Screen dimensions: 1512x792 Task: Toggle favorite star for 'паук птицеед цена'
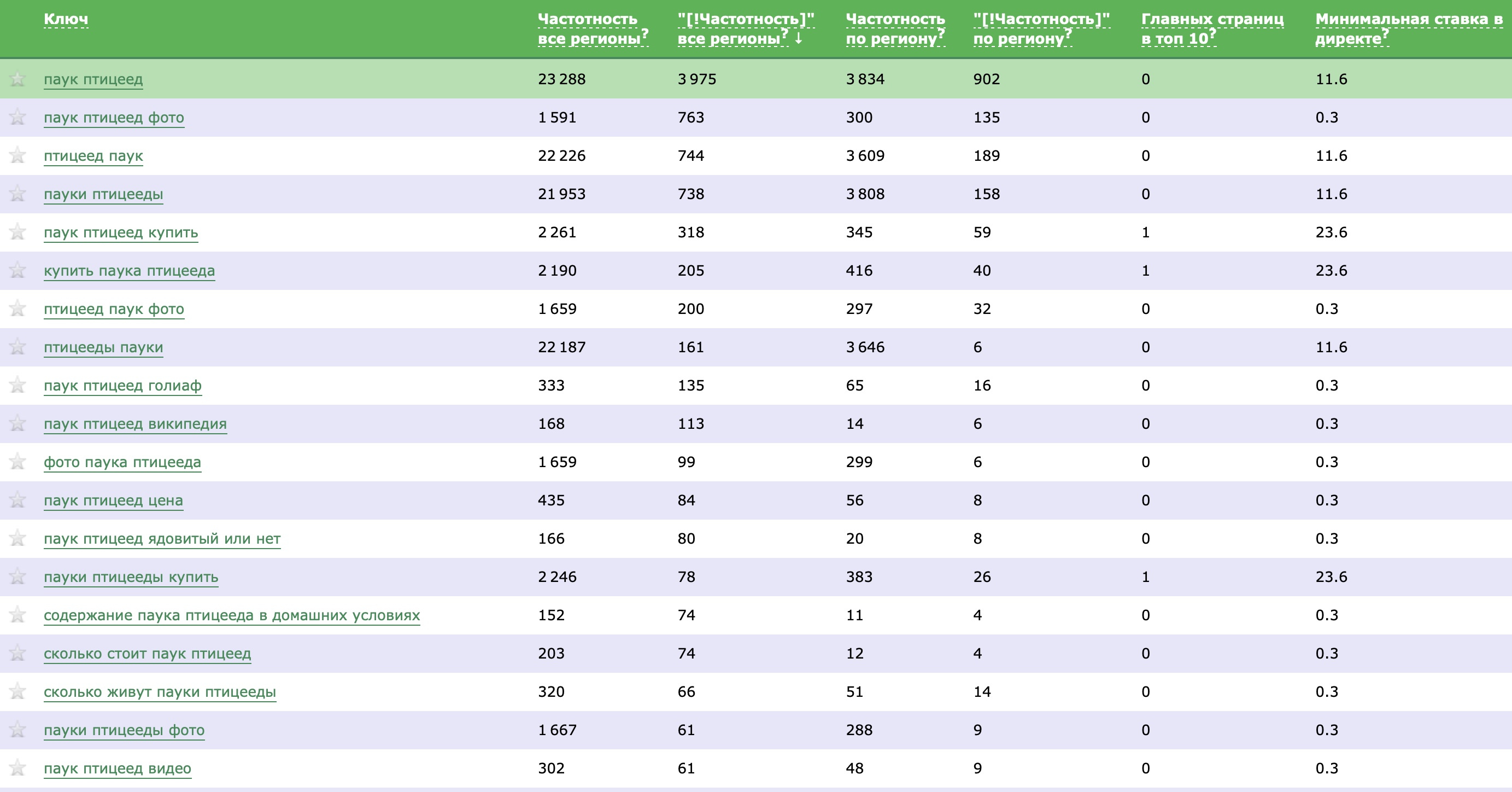pyautogui.click(x=17, y=500)
